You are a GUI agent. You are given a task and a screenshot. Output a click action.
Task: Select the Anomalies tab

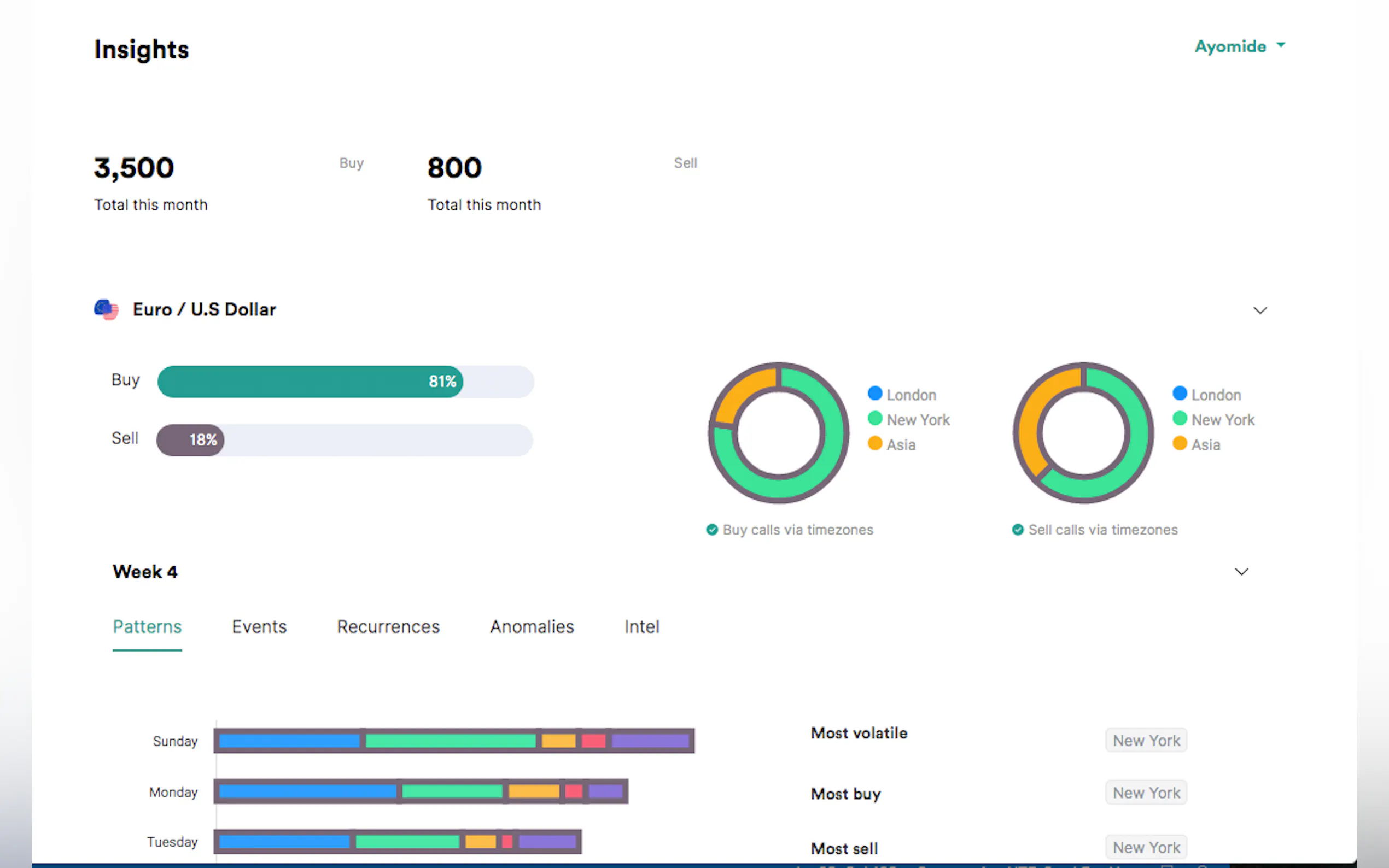(x=532, y=626)
